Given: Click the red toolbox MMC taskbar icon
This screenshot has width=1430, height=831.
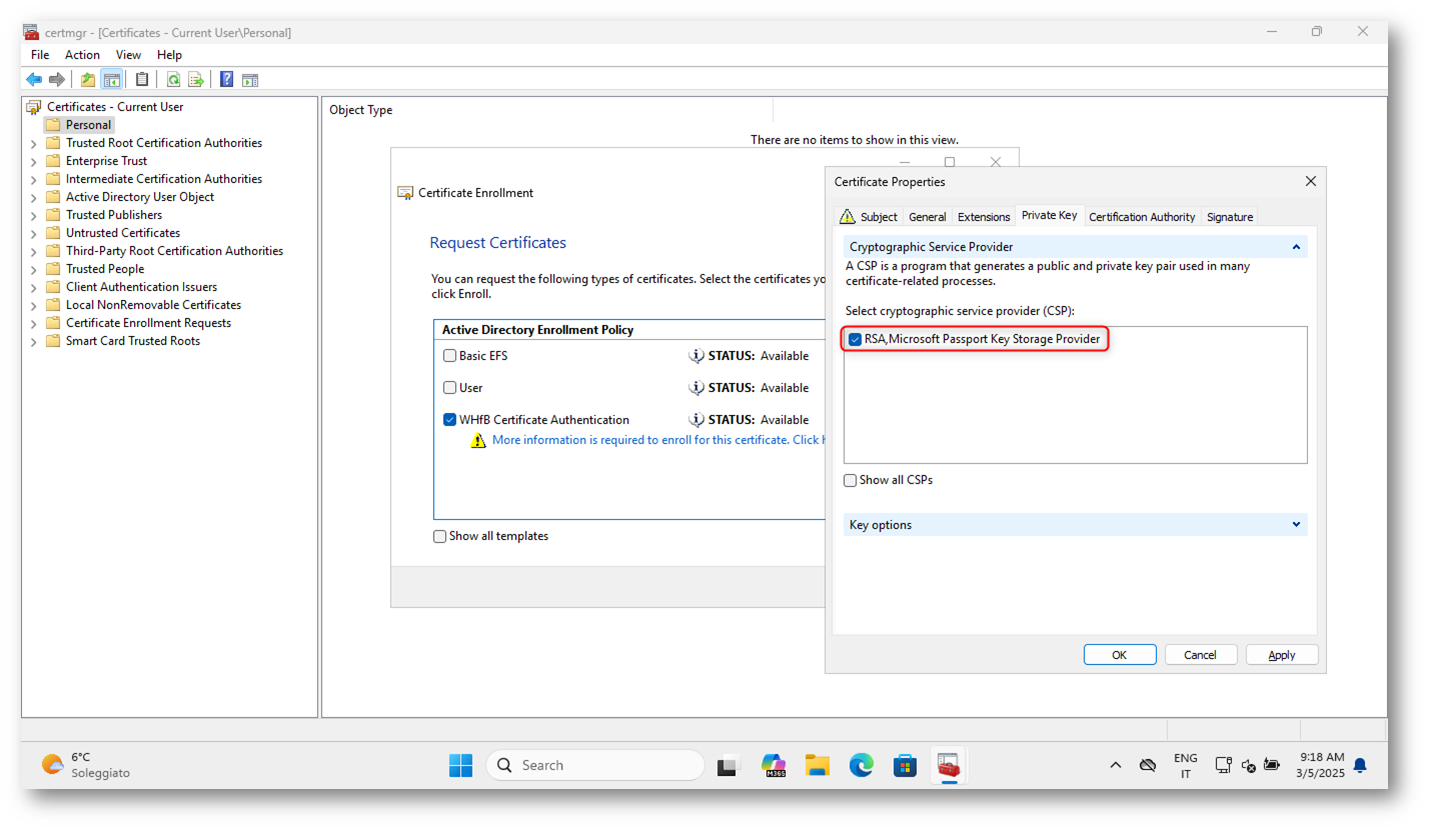Looking at the screenshot, I should [949, 765].
